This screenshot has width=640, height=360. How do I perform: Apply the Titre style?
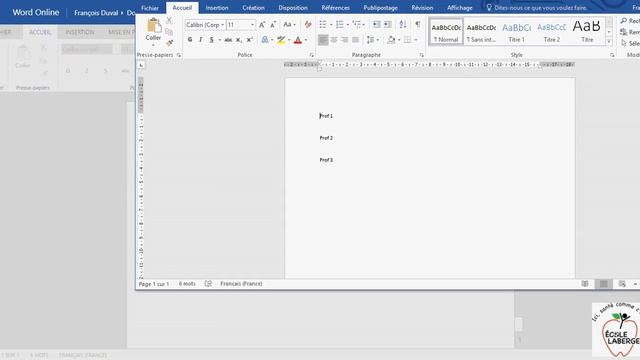587,32
